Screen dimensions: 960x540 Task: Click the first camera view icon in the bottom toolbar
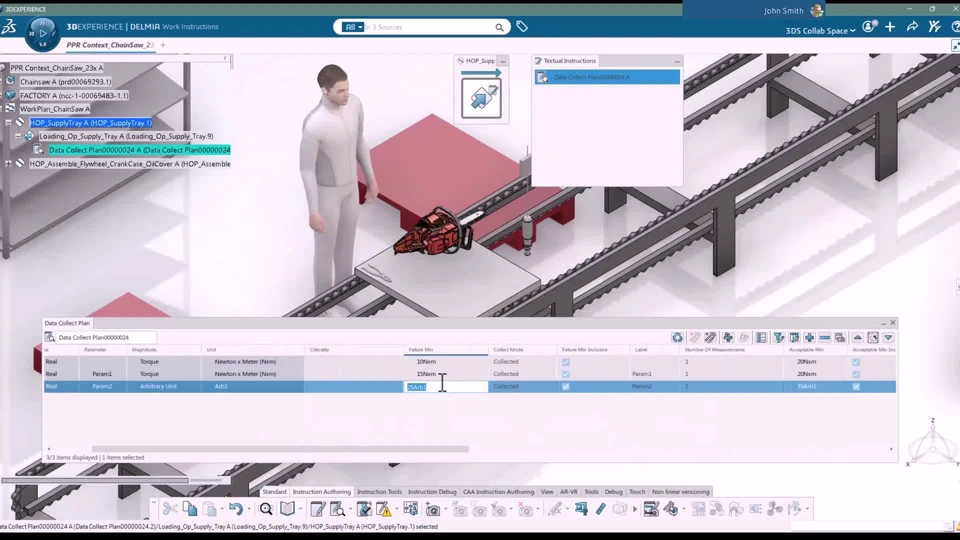click(x=433, y=509)
